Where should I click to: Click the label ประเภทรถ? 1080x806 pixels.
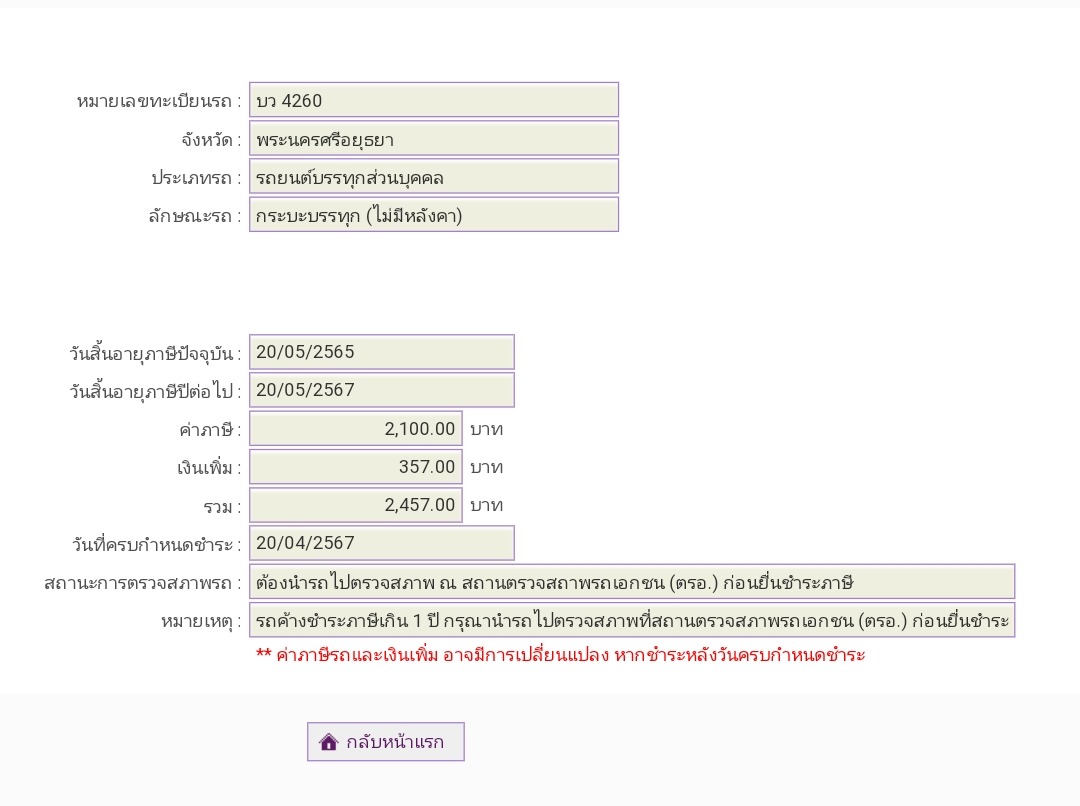click(196, 178)
